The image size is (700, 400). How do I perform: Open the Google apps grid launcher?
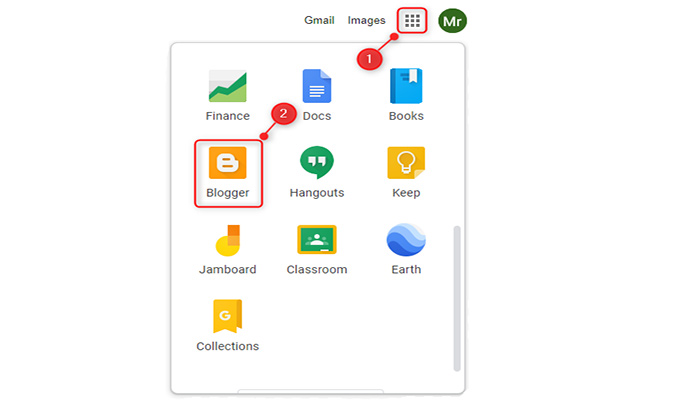pyautogui.click(x=412, y=21)
